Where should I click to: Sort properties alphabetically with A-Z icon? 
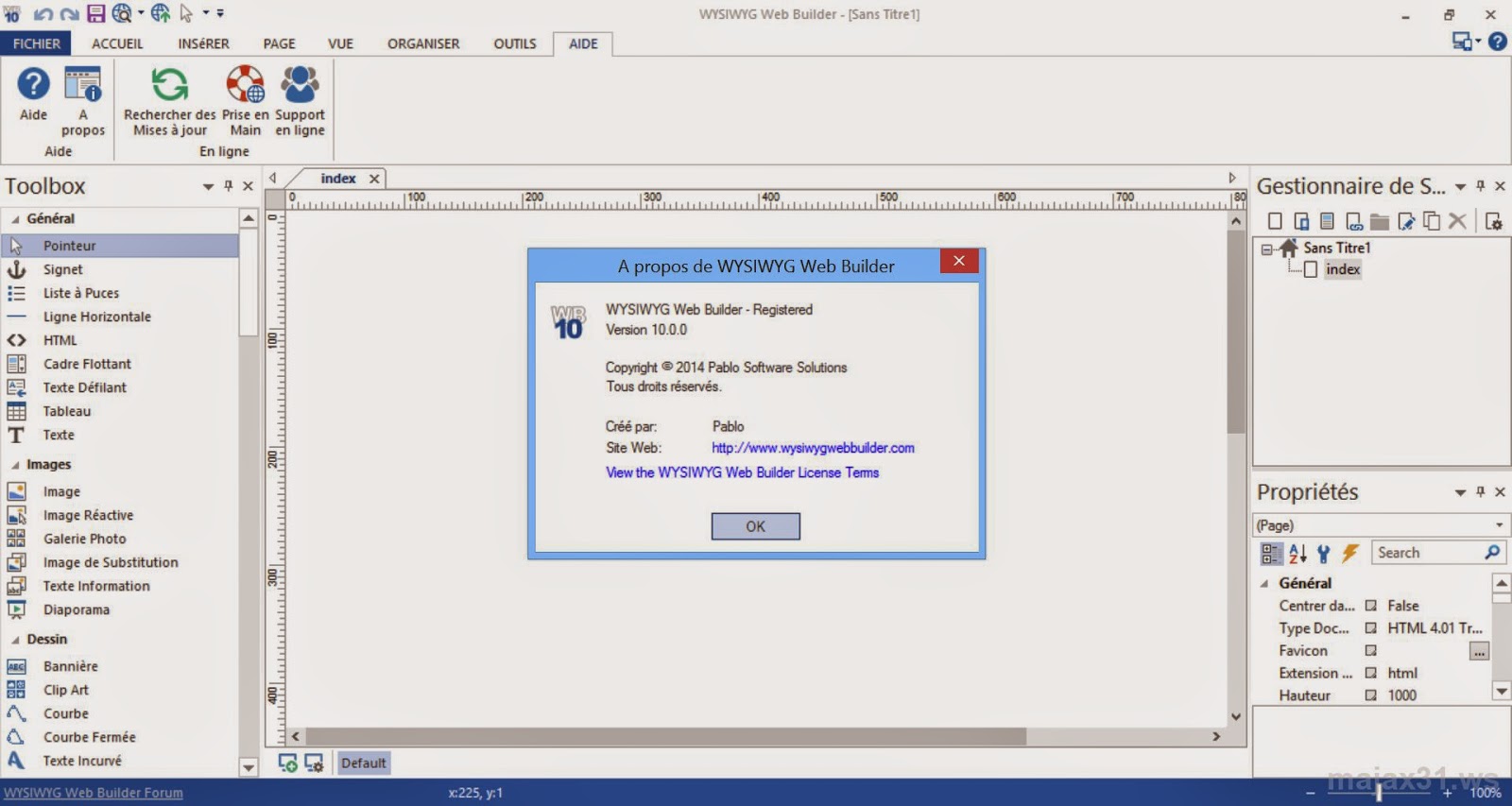tap(1297, 554)
